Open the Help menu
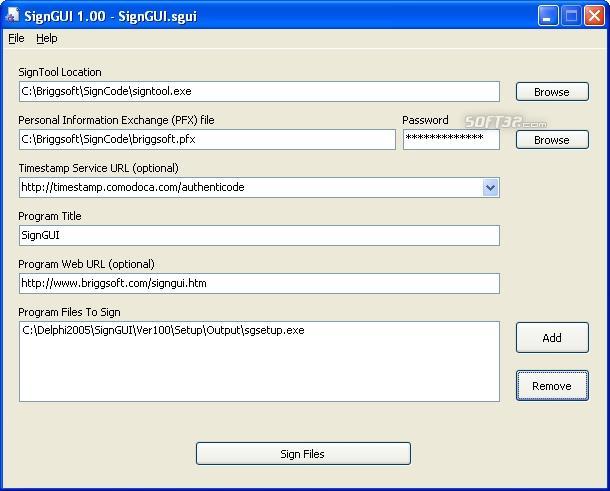The image size is (610, 491). pyautogui.click(x=47, y=38)
